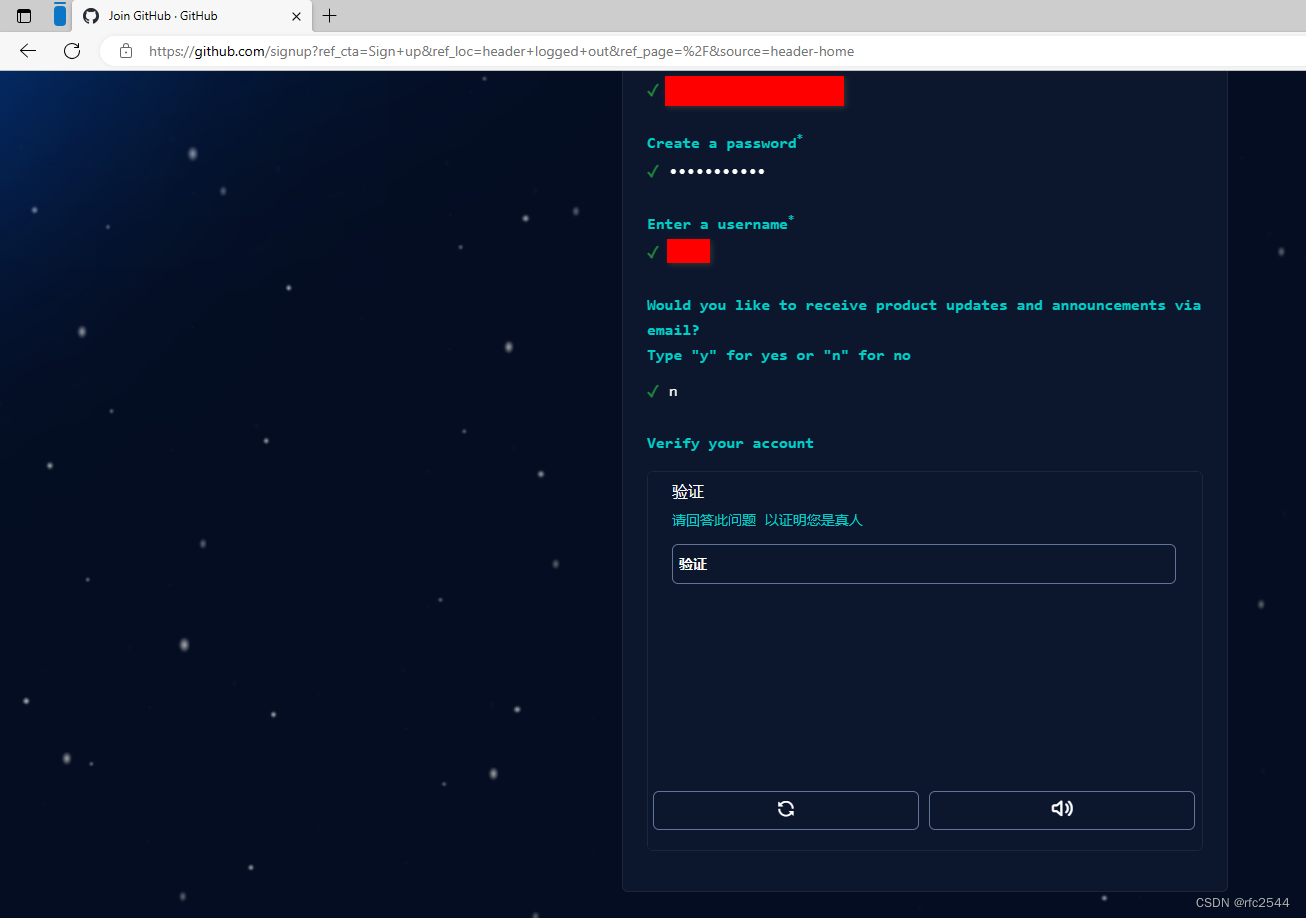The image size is (1306, 918).
Task: View site info lock icon
Action: pyautogui.click(x=126, y=51)
